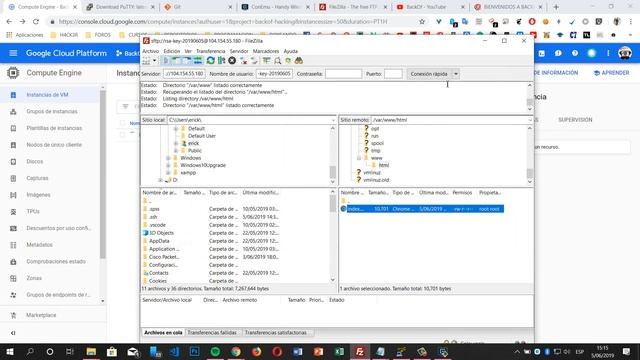This screenshot has width=640, height=360.
Task: Click the Servidor host input field
Action: [x=184, y=74]
